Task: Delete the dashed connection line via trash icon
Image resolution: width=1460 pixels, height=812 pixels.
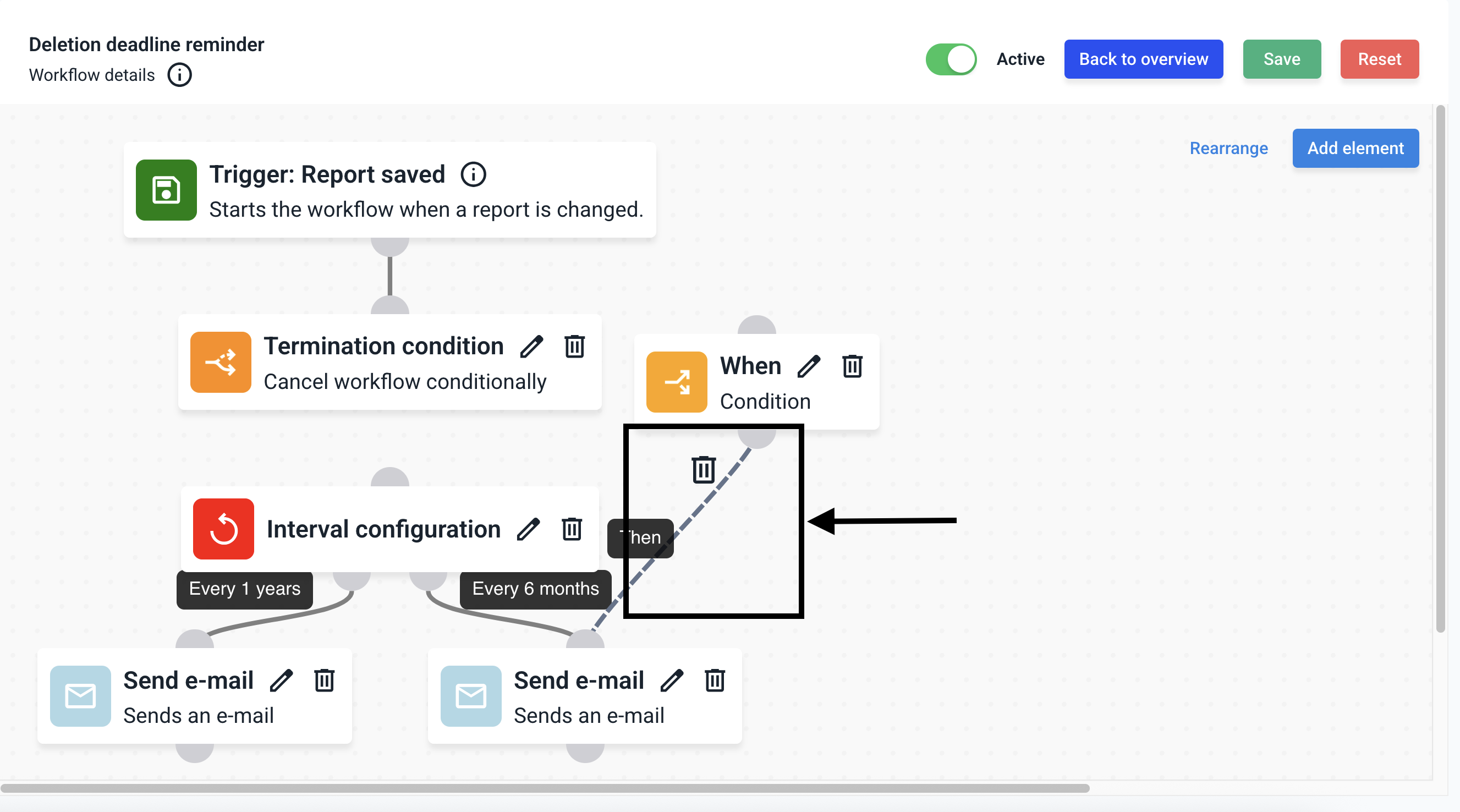Action: [703, 469]
